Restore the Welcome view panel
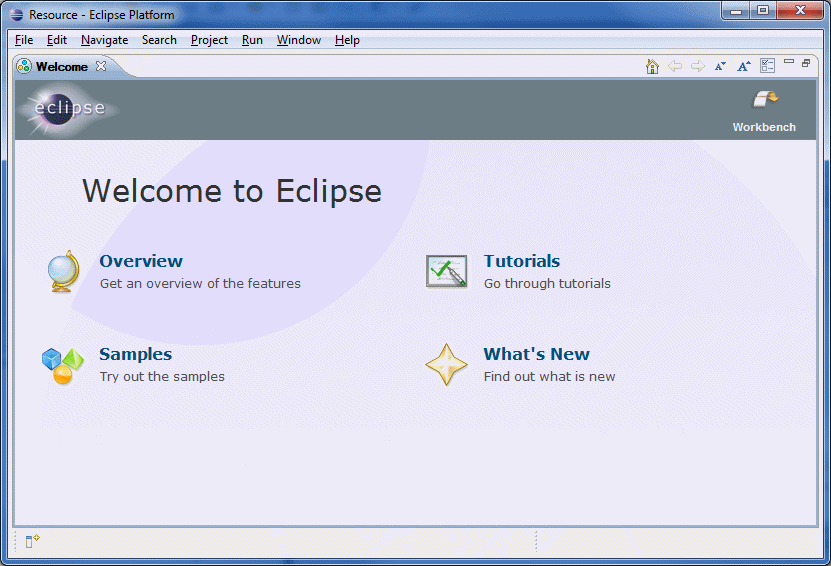This screenshot has height=566, width=831. pyautogui.click(x=806, y=63)
